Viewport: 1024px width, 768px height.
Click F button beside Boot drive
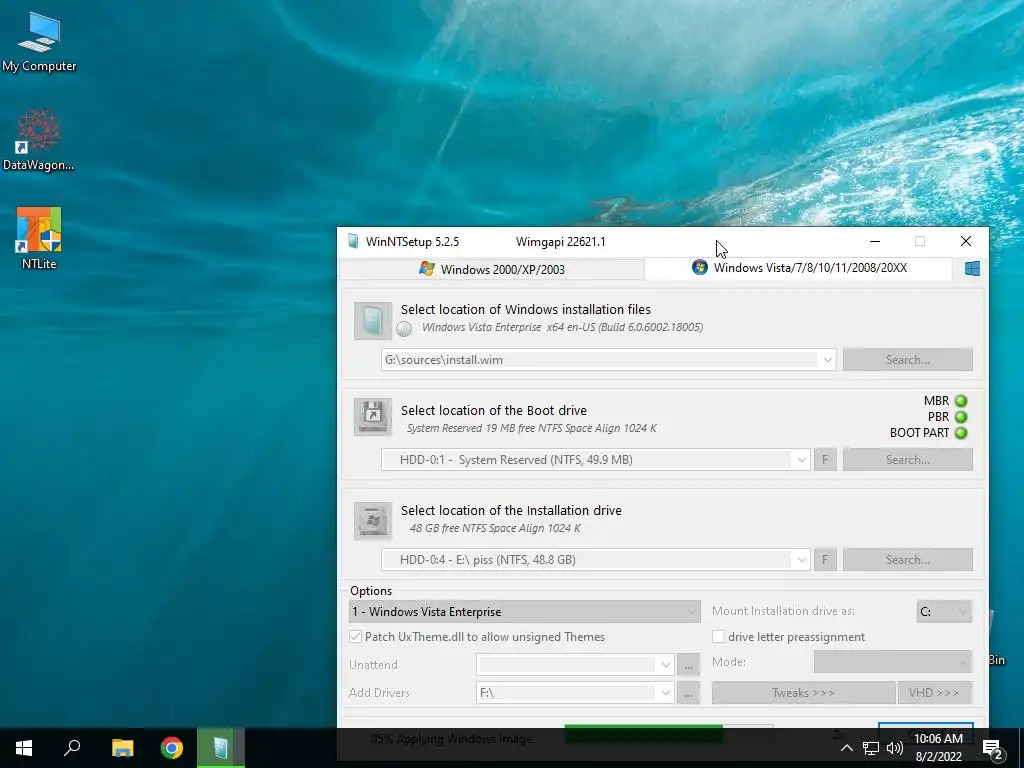pos(825,460)
